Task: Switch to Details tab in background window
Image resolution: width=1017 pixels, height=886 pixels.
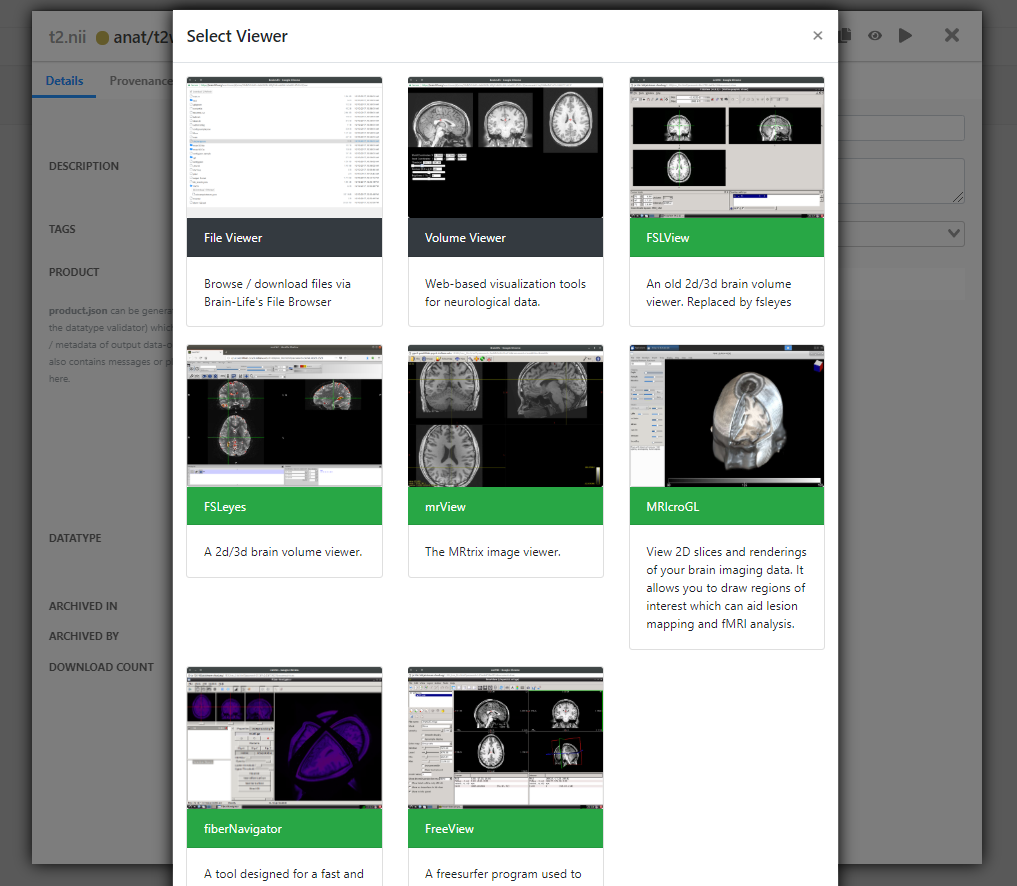Action: pyautogui.click(x=64, y=81)
